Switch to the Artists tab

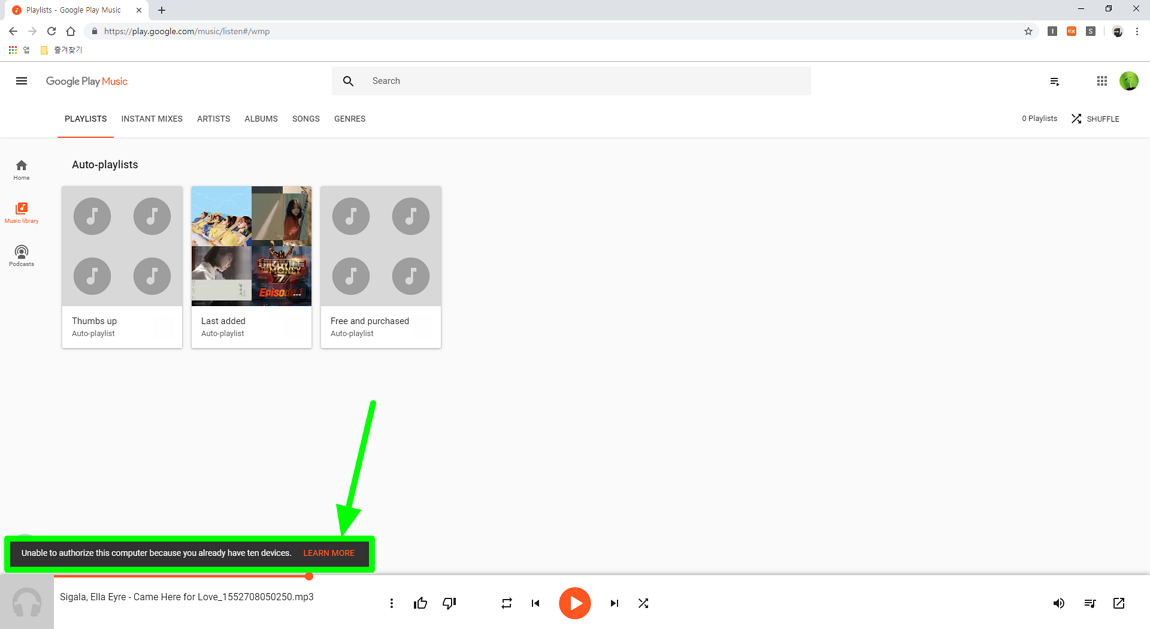click(x=213, y=119)
